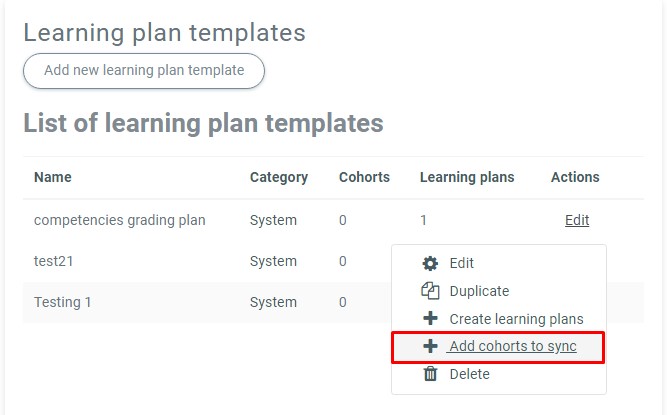The width and height of the screenshot is (667, 415).
Task: Select Create learning plans menu text
Action: [x=516, y=319]
